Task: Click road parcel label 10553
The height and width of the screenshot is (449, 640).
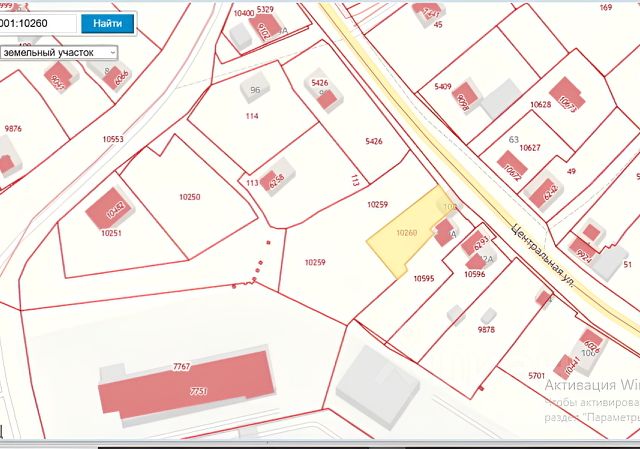Action: click(113, 139)
